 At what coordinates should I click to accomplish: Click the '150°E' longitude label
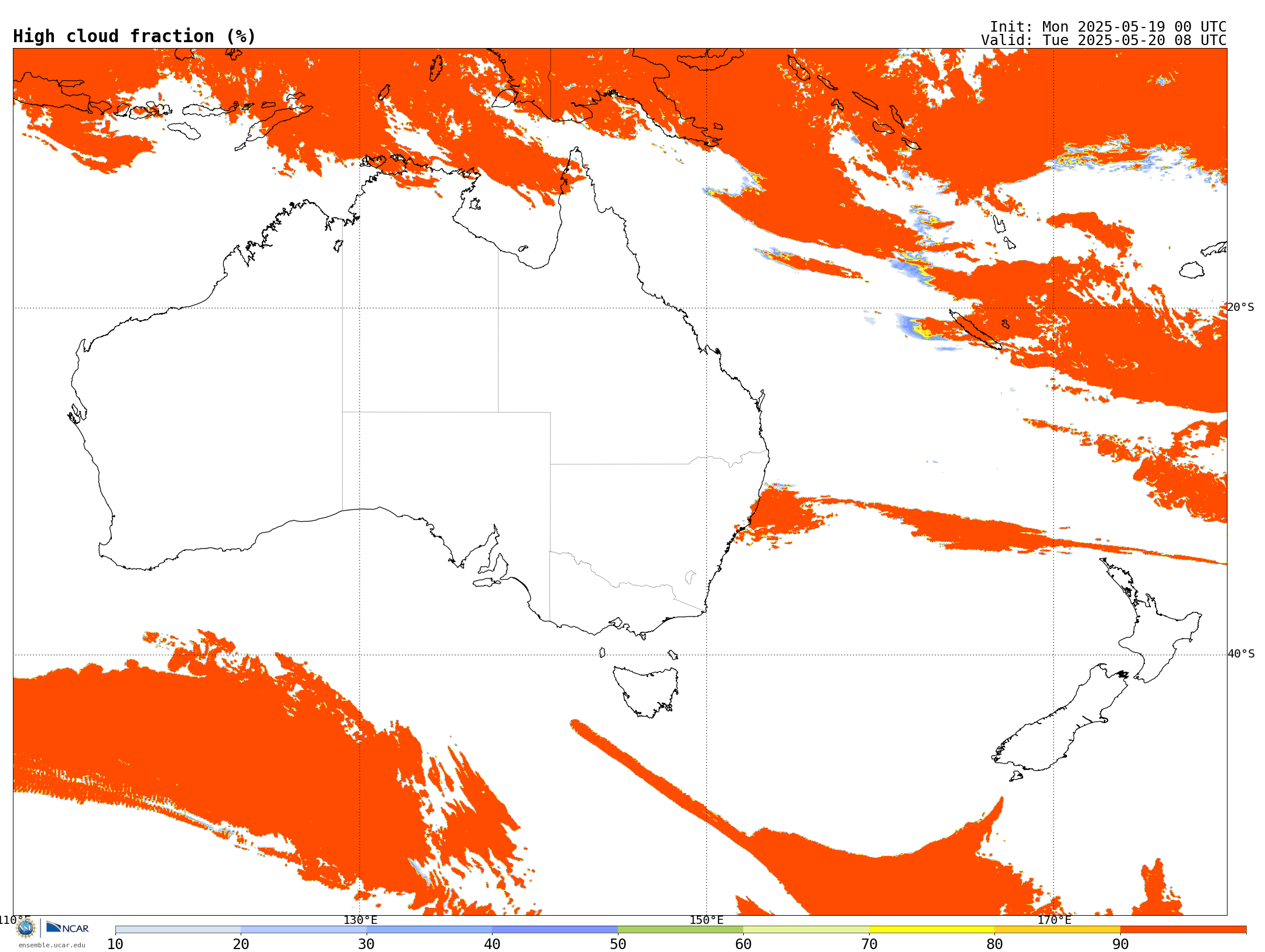pyautogui.click(x=706, y=920)
